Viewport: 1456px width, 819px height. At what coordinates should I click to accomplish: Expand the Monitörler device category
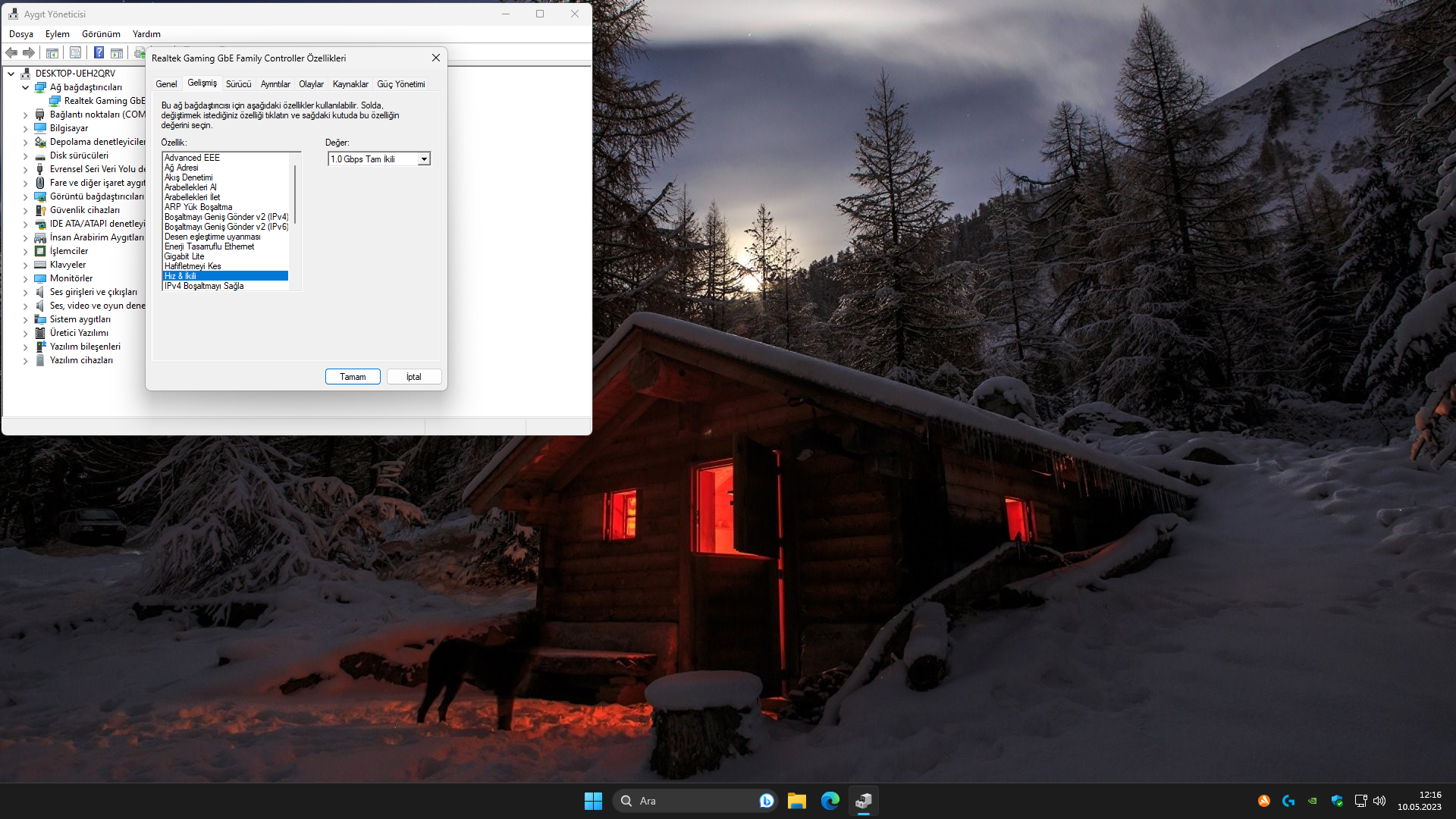[25, 278]
